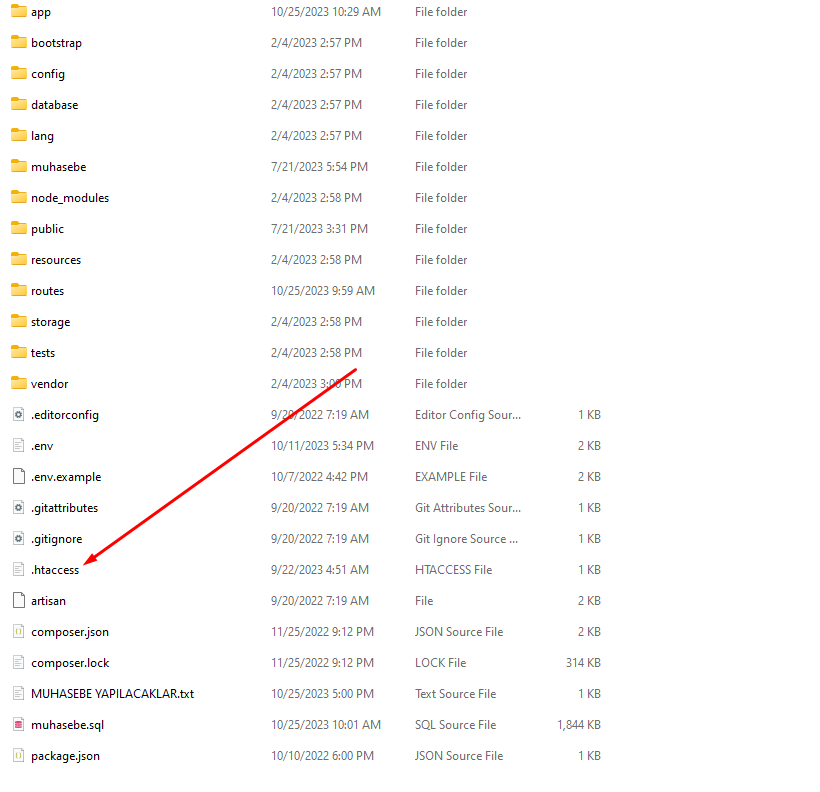
Task: Click the '1,844 KB' size cell
Action: 579,725
